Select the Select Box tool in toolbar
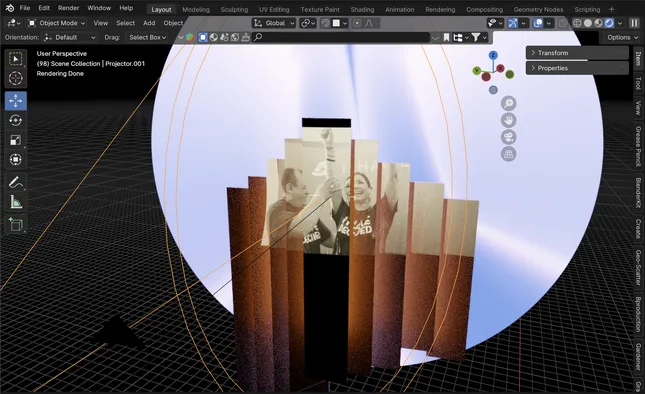Screen dimensions: 645x394 coord(16,59)
